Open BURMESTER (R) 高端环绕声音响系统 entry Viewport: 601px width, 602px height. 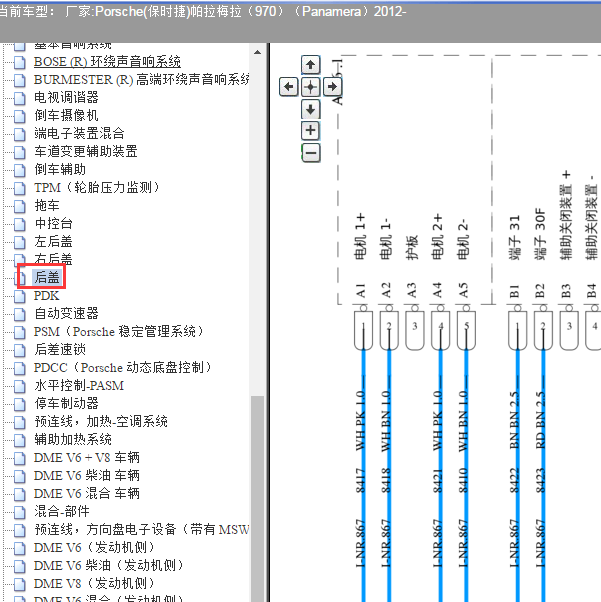pos(142,79)
